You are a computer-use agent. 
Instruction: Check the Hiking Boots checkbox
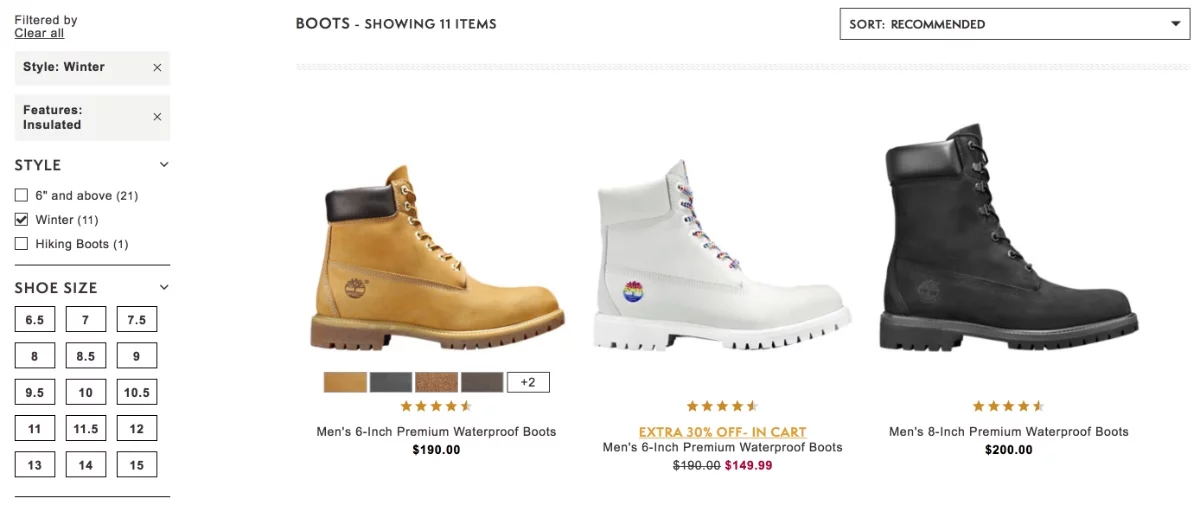(21, 243)
